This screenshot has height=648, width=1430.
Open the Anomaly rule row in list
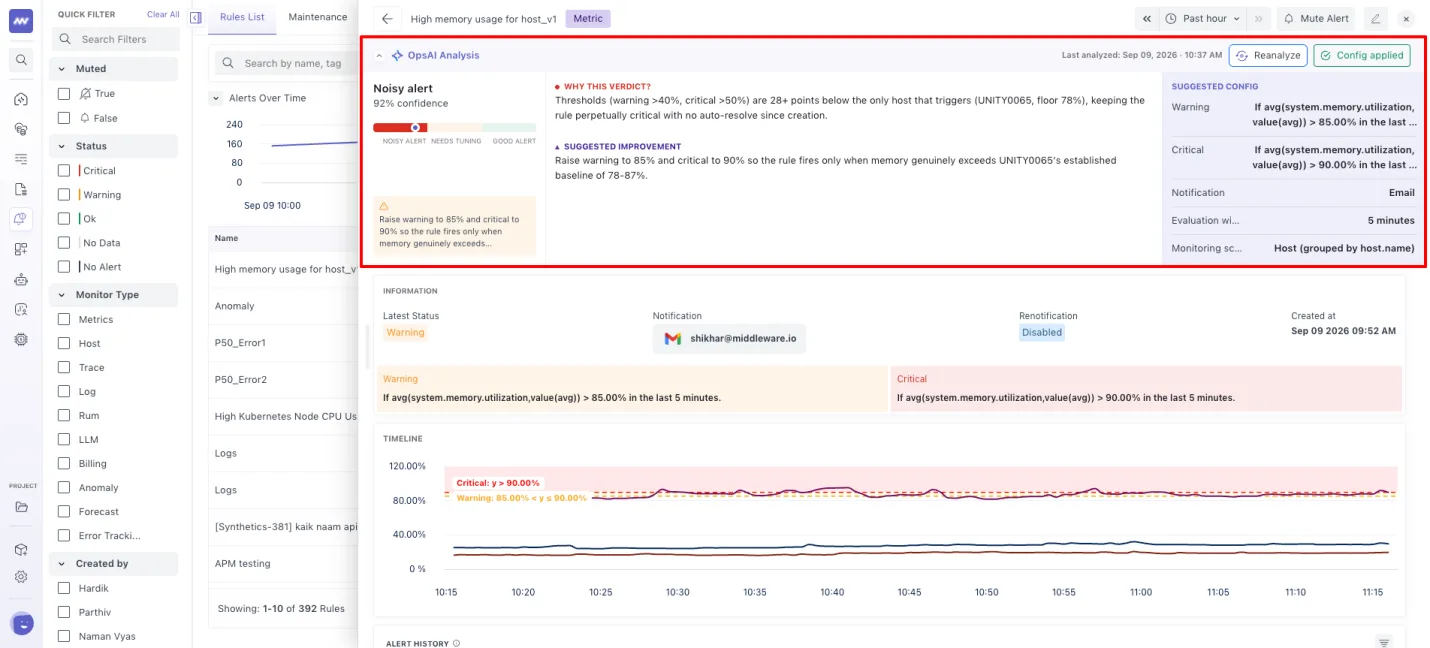(284, 306)
